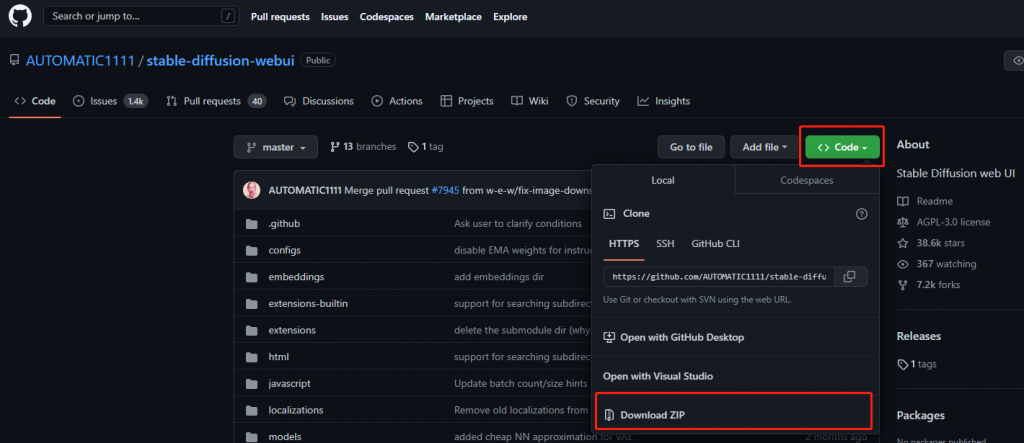Click the folder icon beside configs
Image resolution: width=1024 pixels, height=443 pixels.
(251, 250)
